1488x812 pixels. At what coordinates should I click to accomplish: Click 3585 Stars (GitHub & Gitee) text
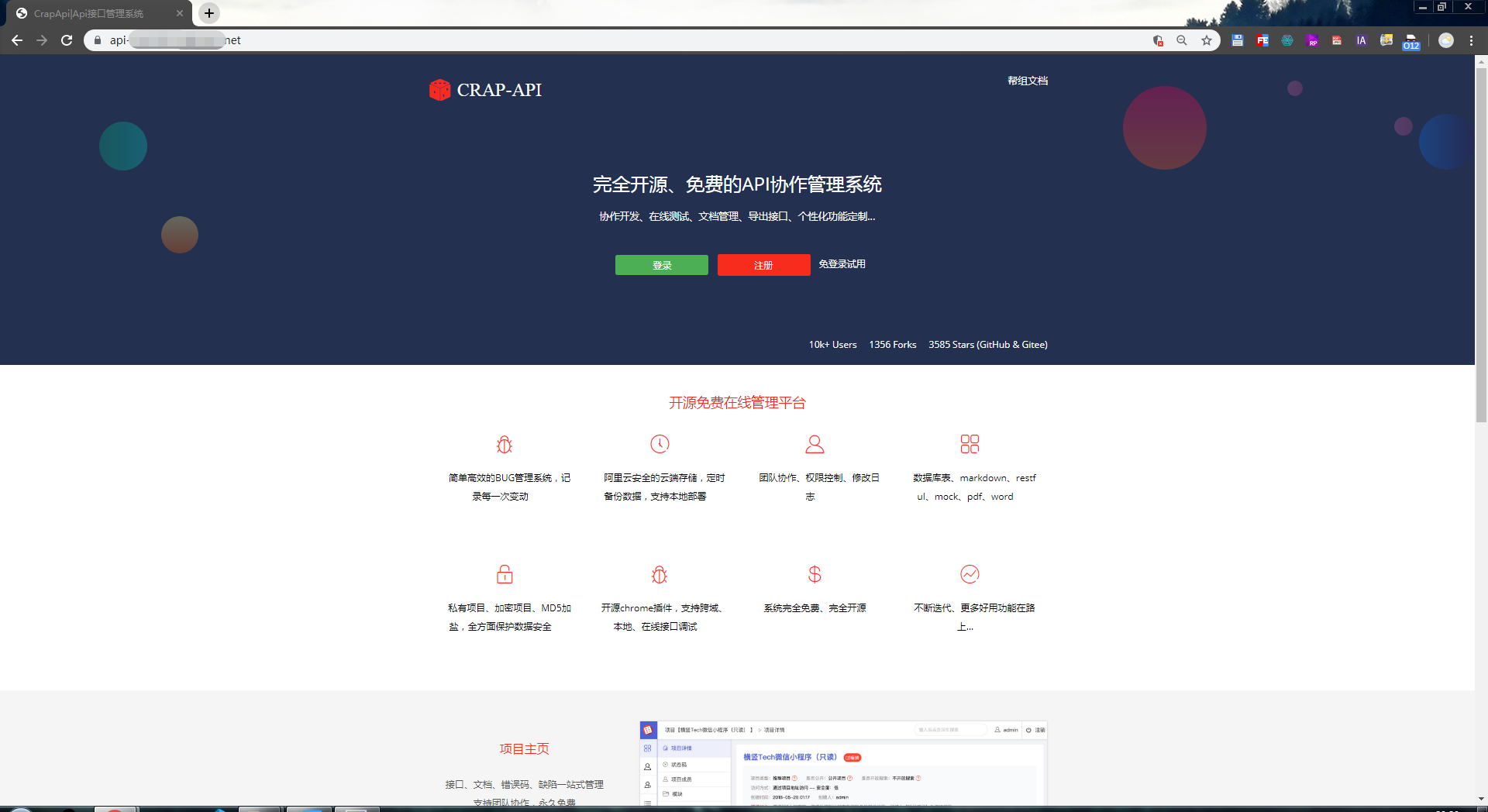(988, 345)
